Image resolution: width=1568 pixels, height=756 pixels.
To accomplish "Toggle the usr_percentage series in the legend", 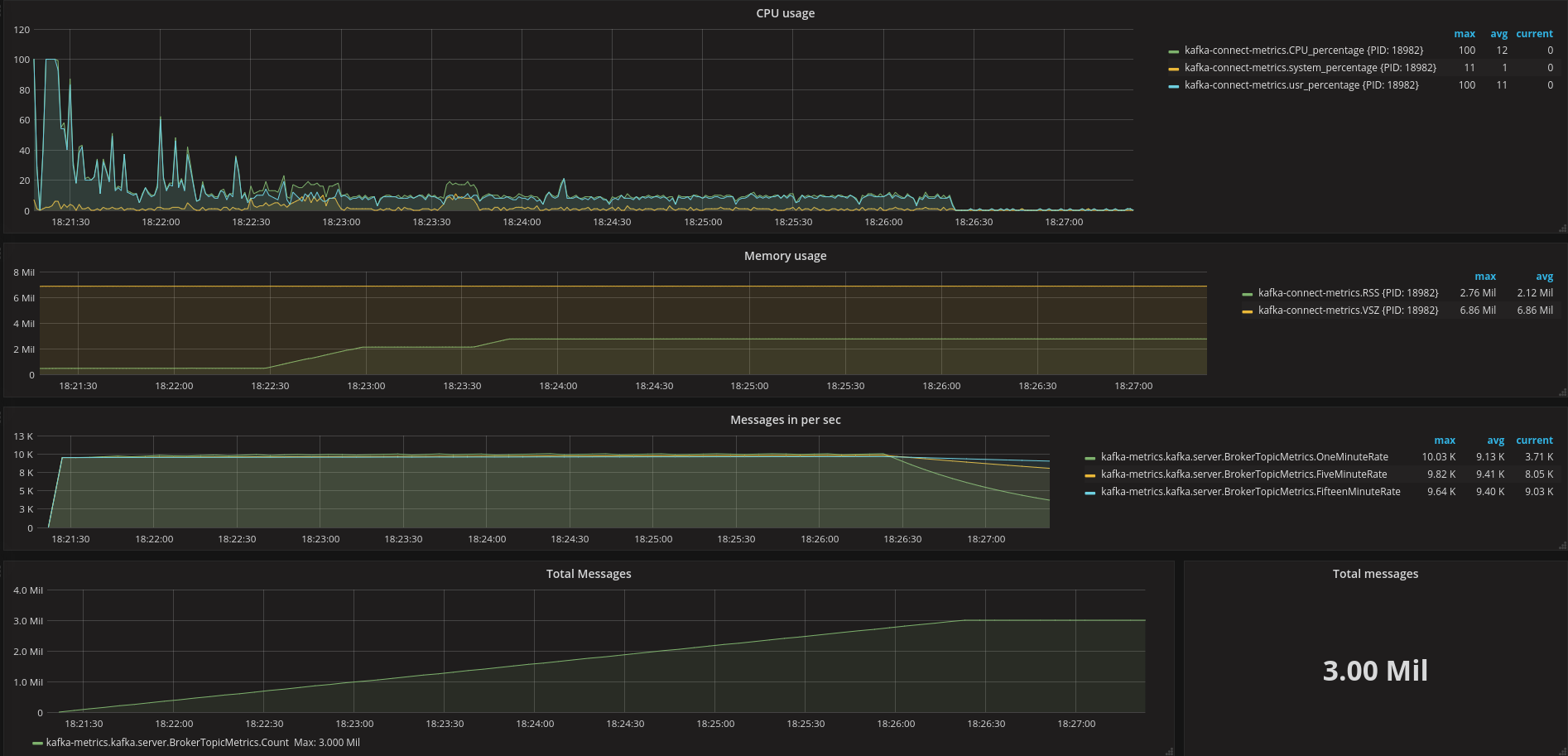I will tap(1301, 85).
